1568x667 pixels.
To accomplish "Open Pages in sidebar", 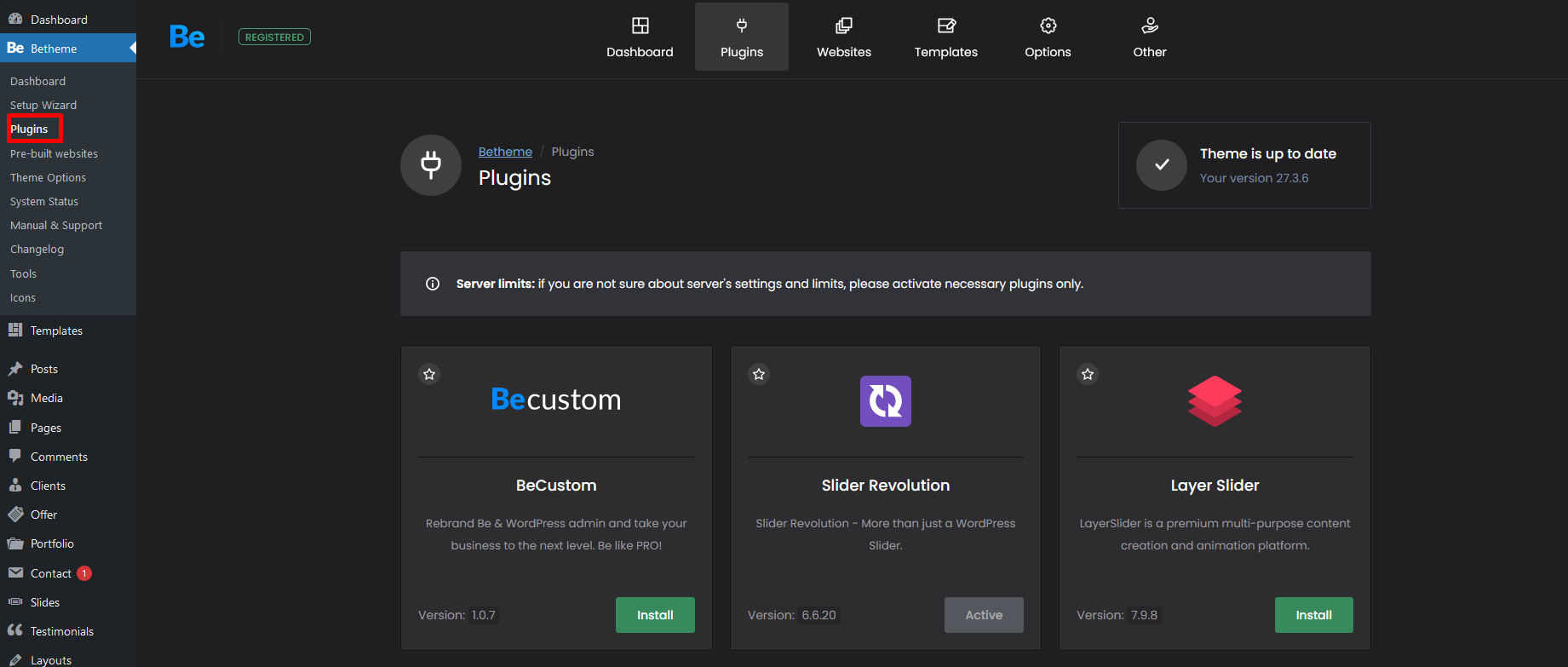I will [x=68, y=428].
